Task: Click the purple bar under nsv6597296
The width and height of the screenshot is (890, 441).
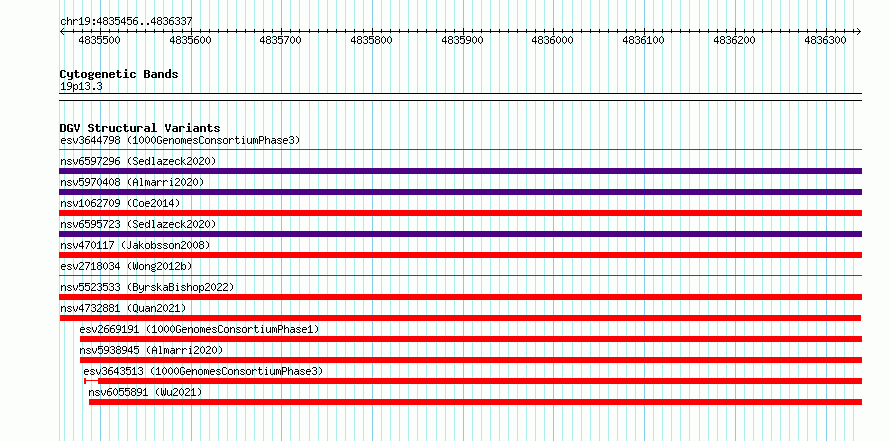Action: [x=460, y=171]
